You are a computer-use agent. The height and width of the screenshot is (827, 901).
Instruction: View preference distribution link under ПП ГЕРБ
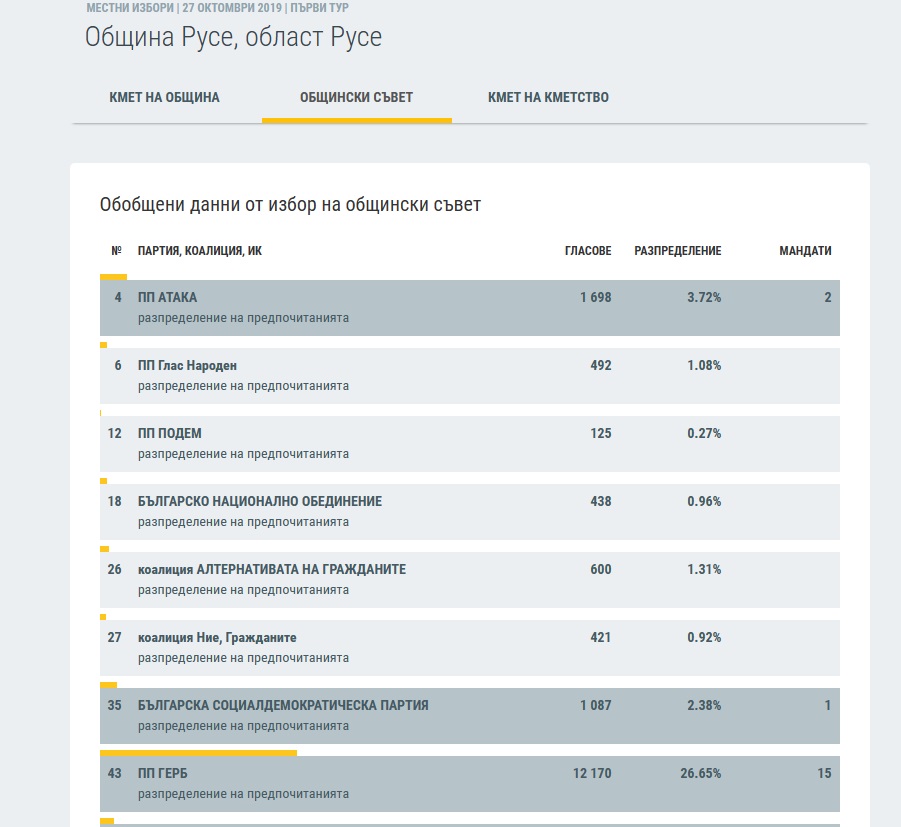click(243, 794)
